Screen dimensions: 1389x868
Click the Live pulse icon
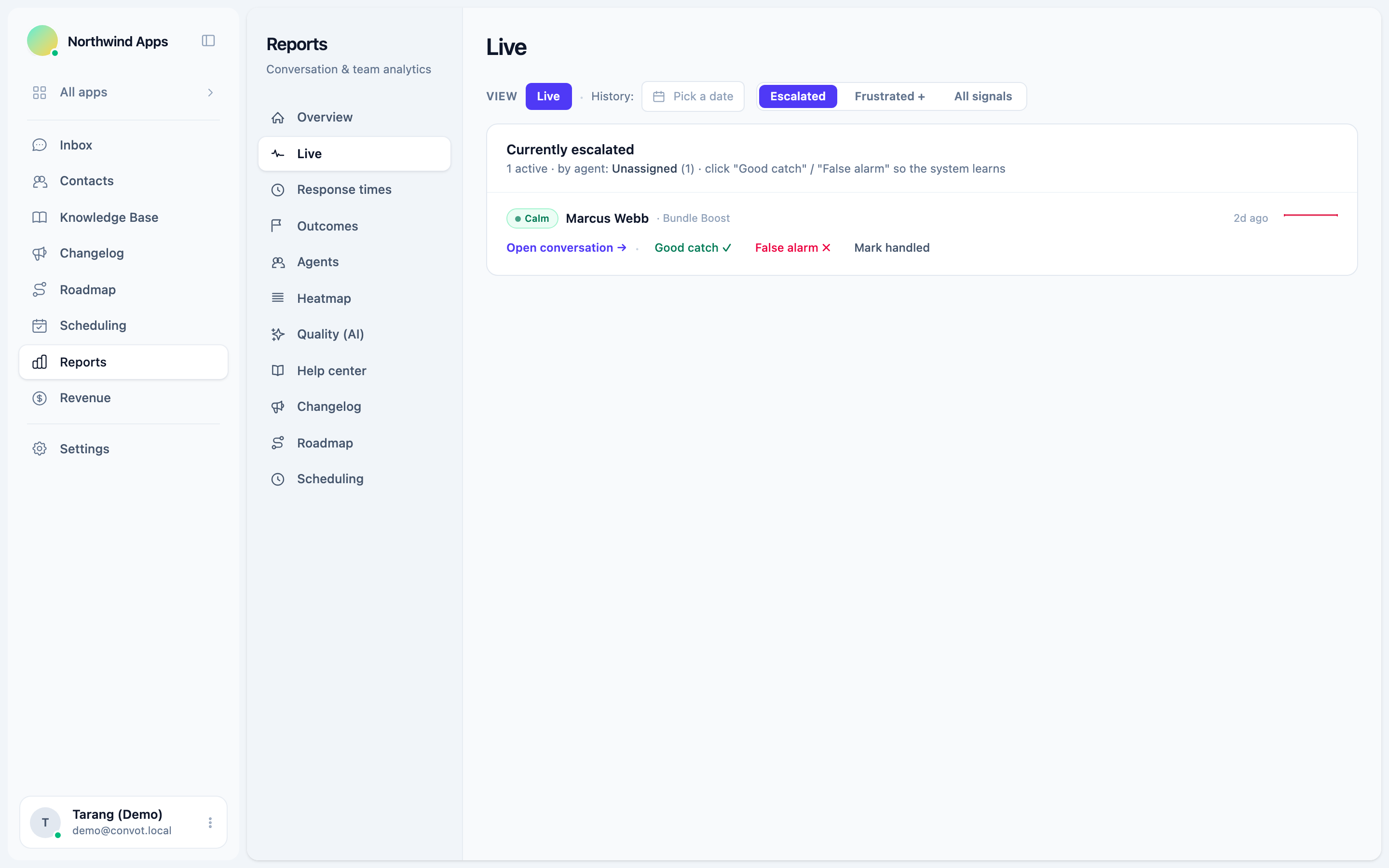click(278, 154)
